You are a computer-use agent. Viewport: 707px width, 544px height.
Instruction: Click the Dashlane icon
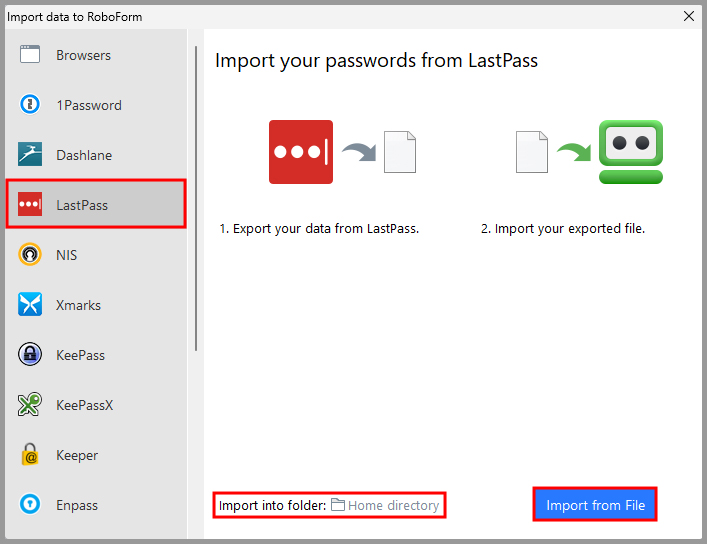(30, 155)
